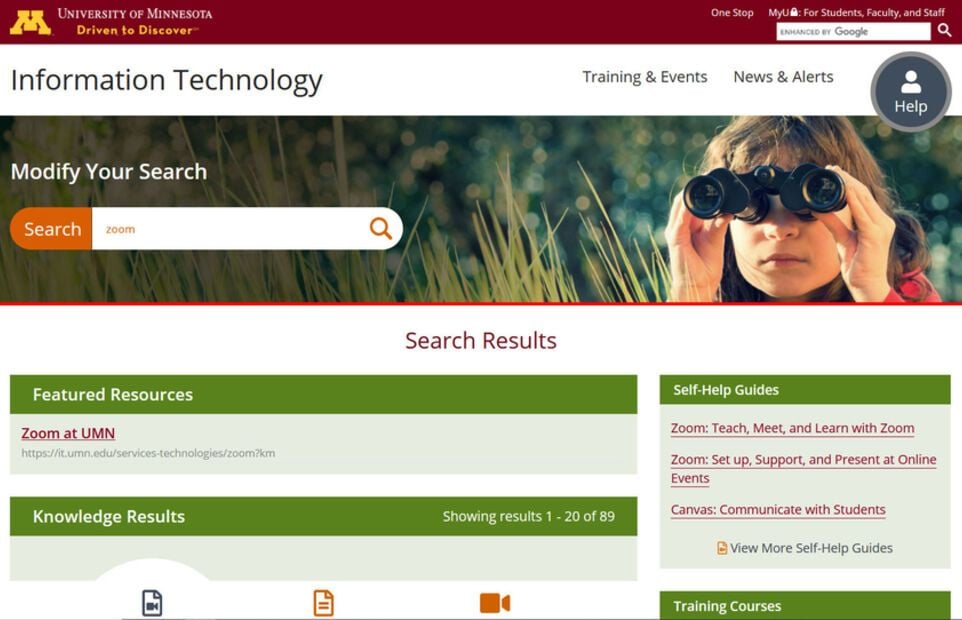
Task: Click the it.umn.edu zoom URL text
Action: click(148, 453)
